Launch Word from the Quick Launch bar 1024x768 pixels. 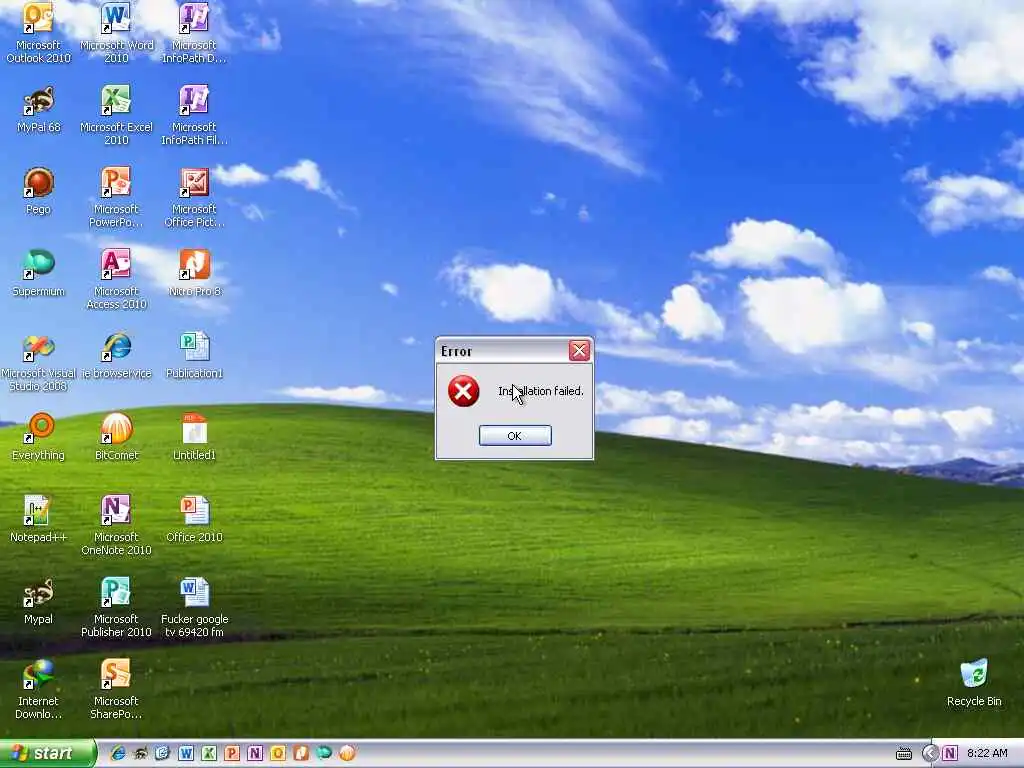coord(186,753)
